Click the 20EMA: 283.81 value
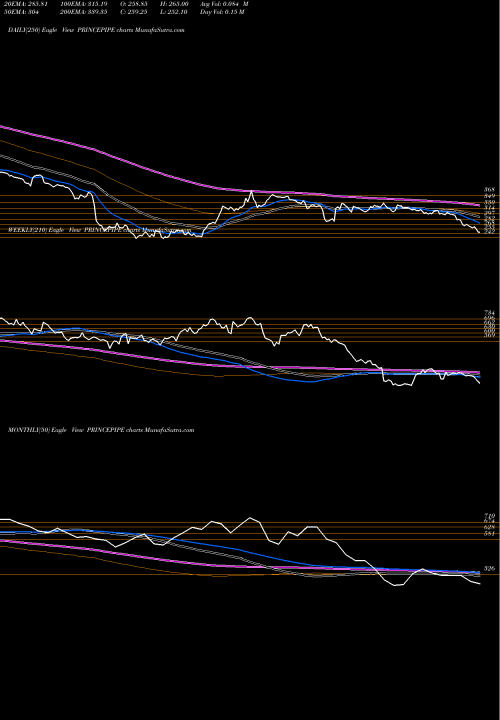Image resolution: width=500 pixels, height=720 pixels. point(25,4)
